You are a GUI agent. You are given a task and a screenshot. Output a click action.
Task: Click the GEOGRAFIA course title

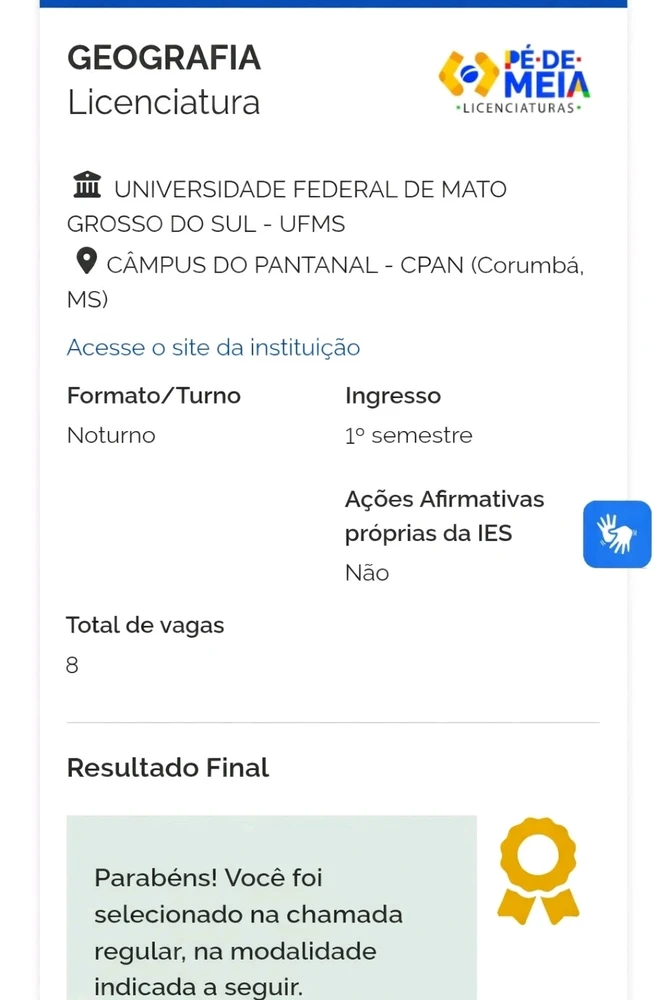click(164, 59)
